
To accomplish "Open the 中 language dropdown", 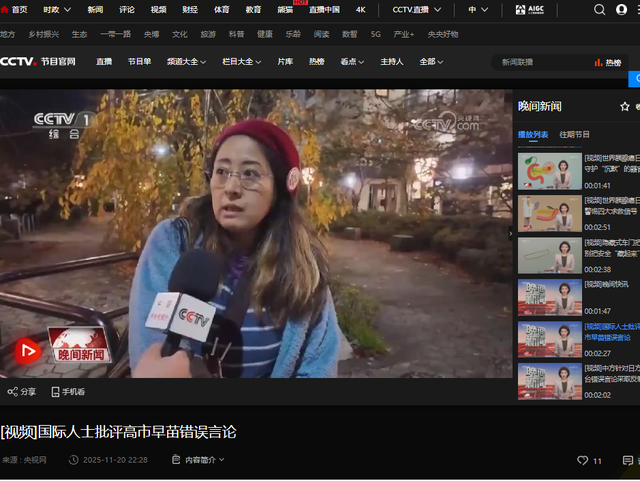I will [478, 9].
